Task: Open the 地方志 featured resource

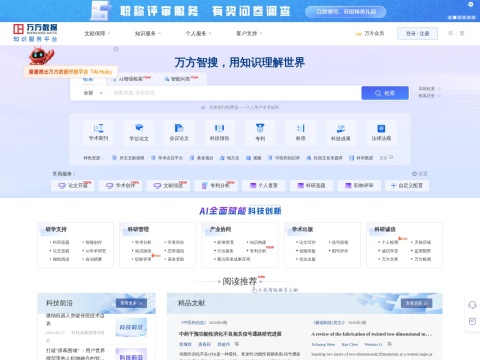Action: click(x=229, y=158)
